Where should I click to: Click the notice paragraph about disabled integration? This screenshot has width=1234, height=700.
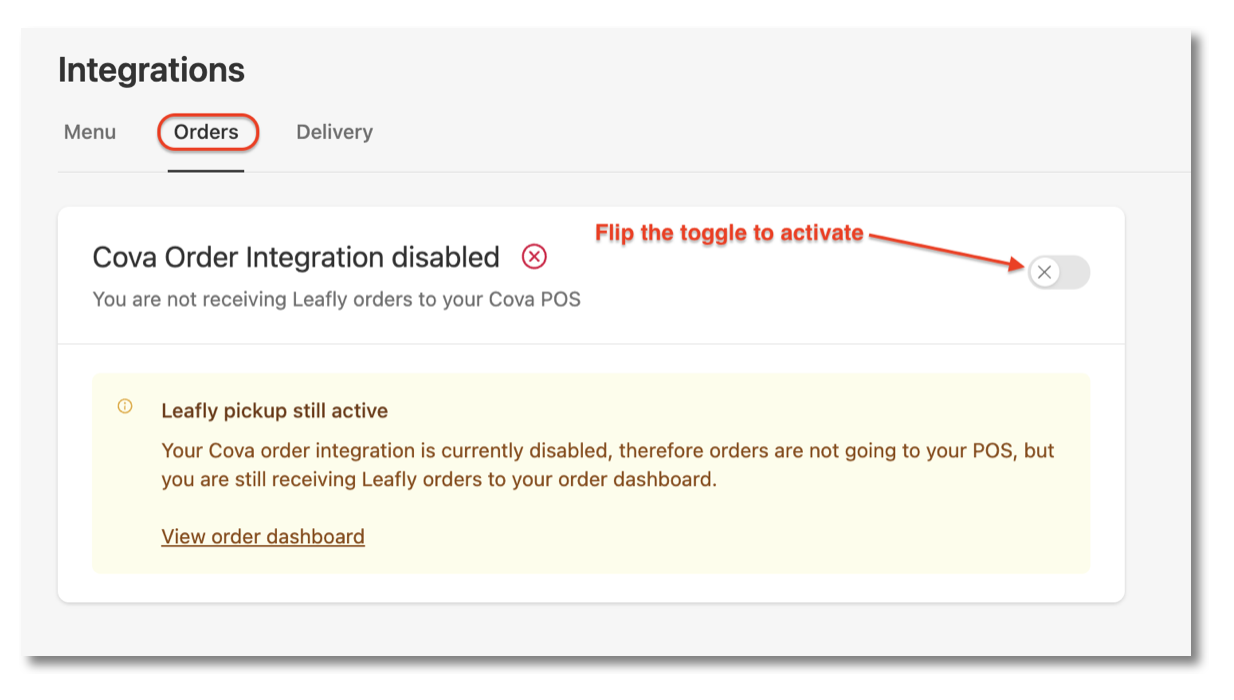(608, 465)
